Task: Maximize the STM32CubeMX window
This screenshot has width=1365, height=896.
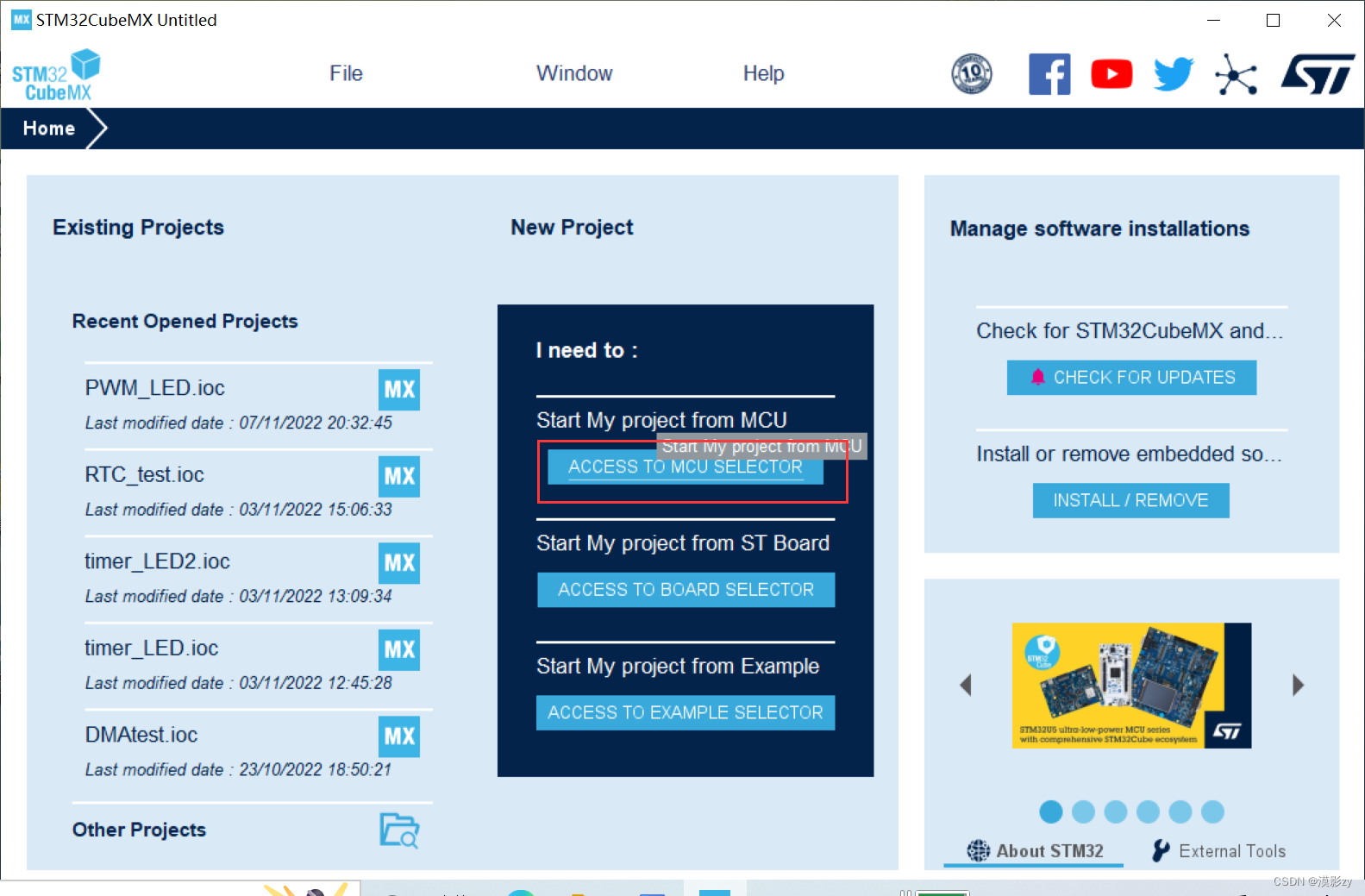Action: pos(1273,20)
